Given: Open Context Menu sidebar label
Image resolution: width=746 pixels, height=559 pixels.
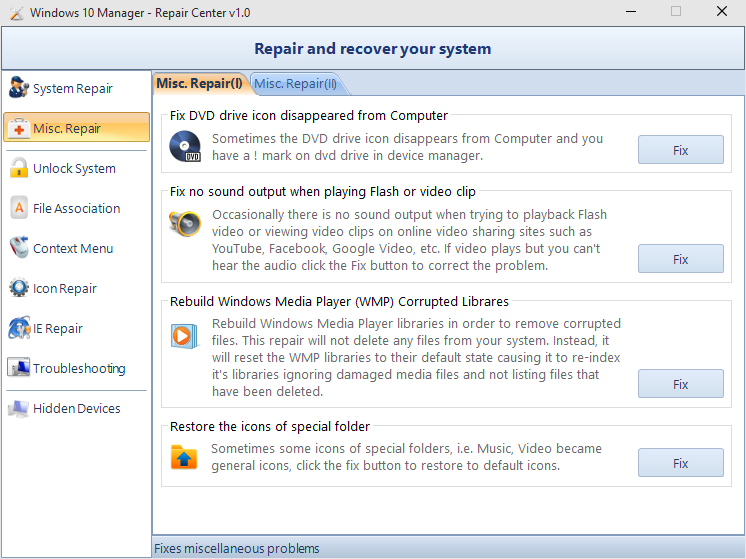Looking at the screenshot, I should [x=73, y=248].
